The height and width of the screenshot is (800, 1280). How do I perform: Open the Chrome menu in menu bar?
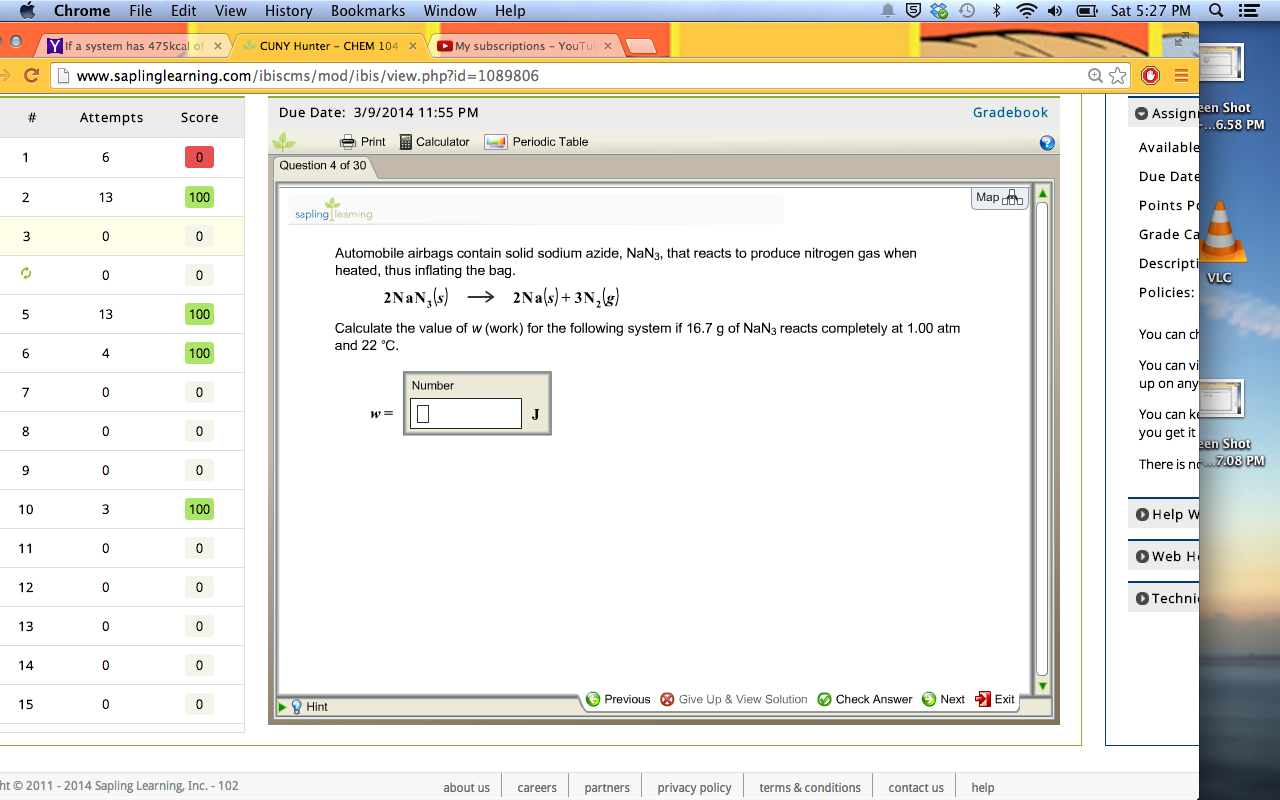point(82,11)
